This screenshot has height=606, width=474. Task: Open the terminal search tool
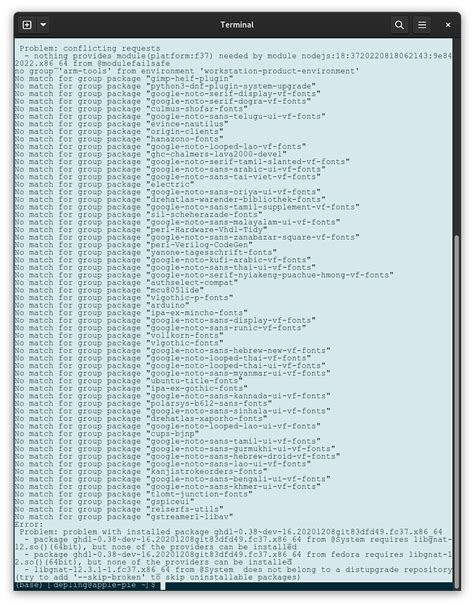pyautogui.click(x=399, y=25)
